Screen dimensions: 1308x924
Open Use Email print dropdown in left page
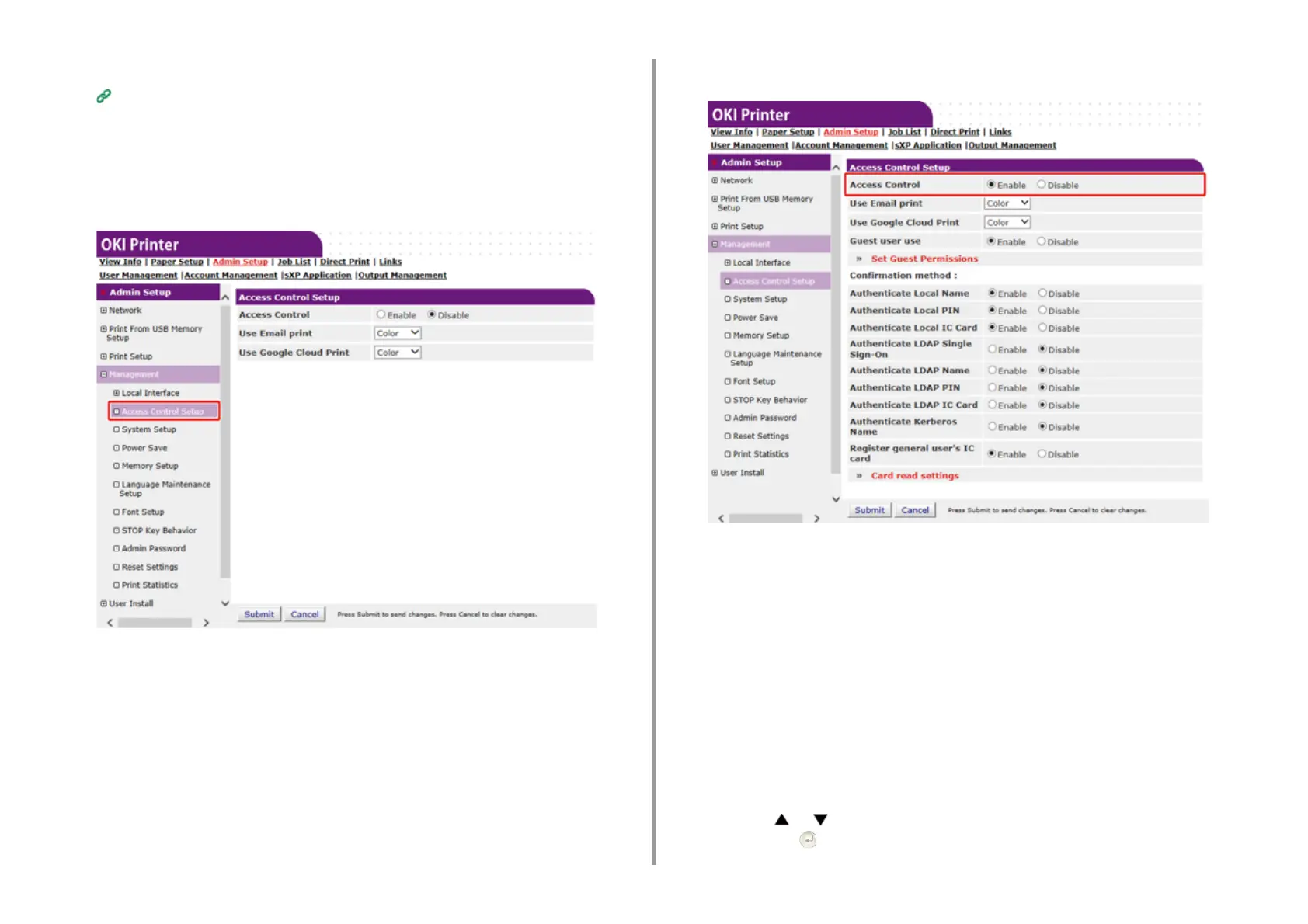(397, 333)
